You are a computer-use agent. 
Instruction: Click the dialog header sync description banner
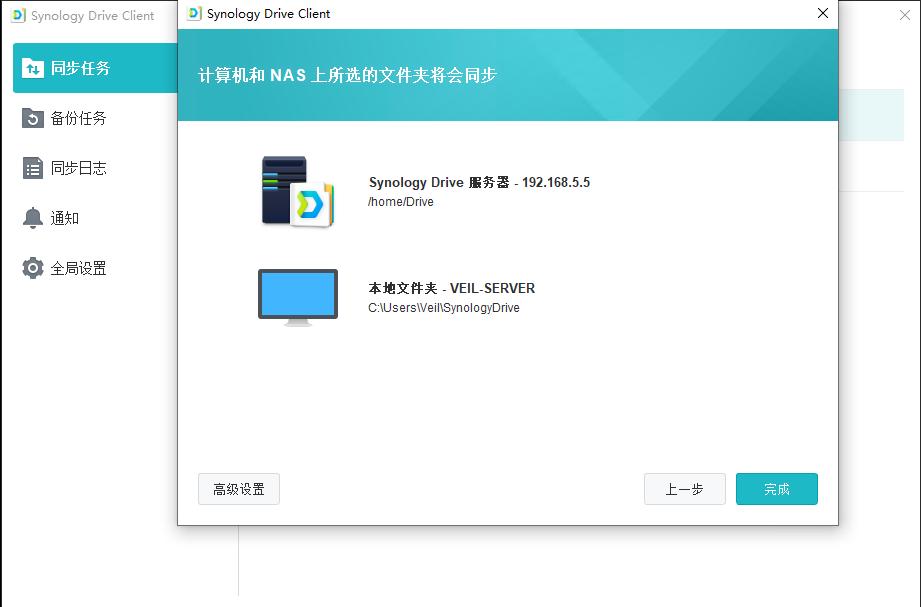pos(508,76)
